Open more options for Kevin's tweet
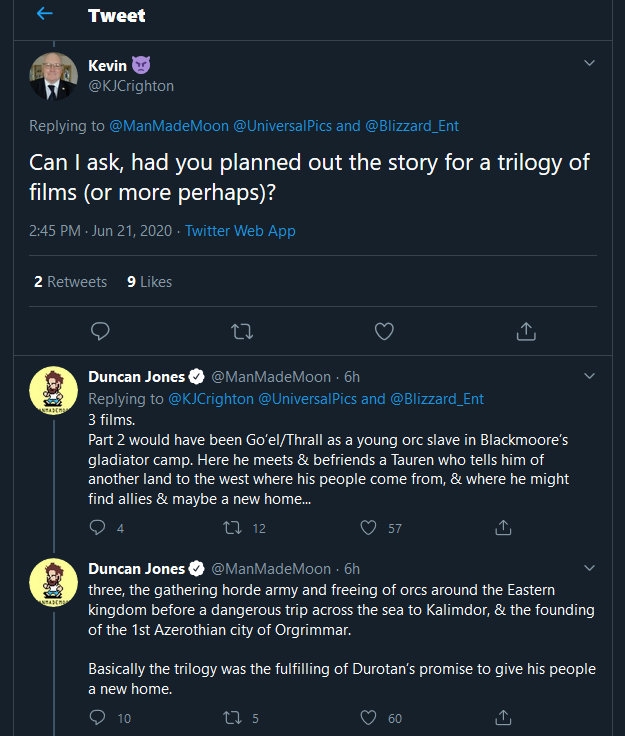 (x=589, y=65)
